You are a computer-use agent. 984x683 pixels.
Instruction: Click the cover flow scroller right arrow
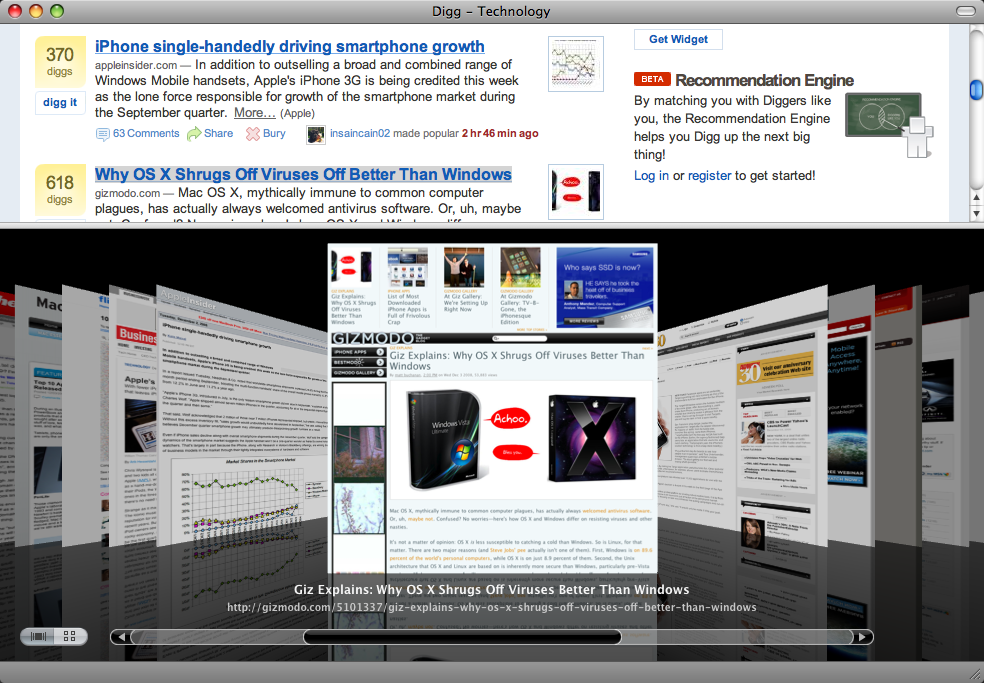tap(863, 637)
